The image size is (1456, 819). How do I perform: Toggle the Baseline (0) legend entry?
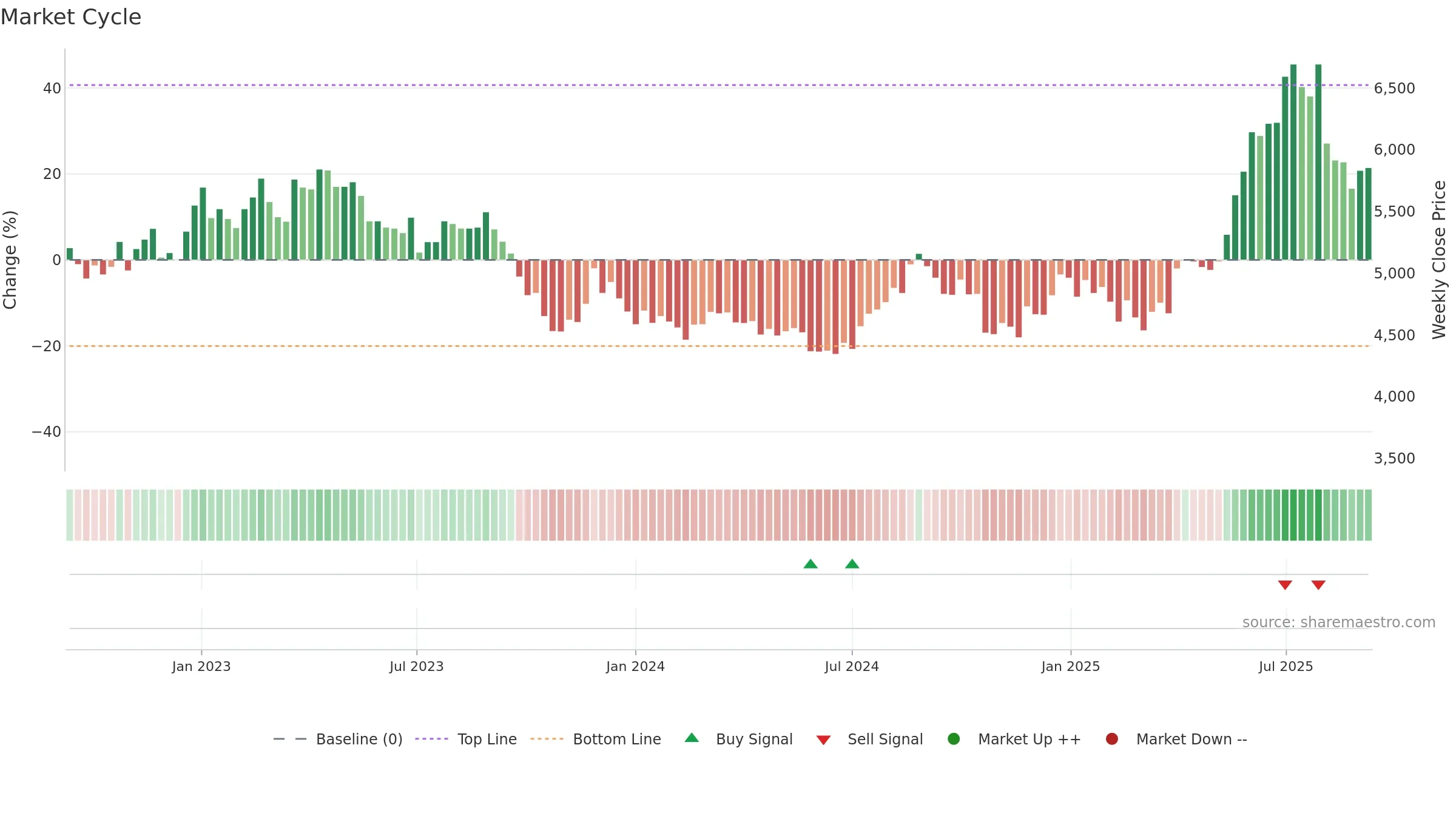338,739
